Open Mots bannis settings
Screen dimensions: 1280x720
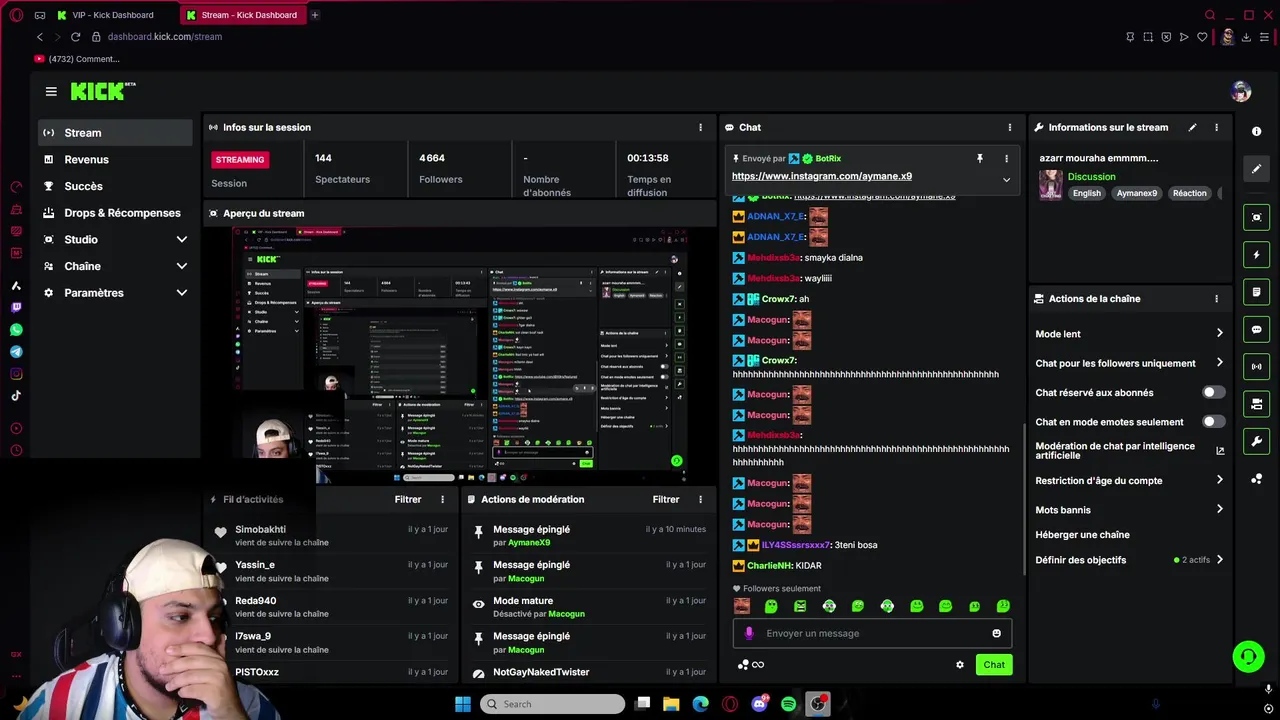[x=1129, y=510]
